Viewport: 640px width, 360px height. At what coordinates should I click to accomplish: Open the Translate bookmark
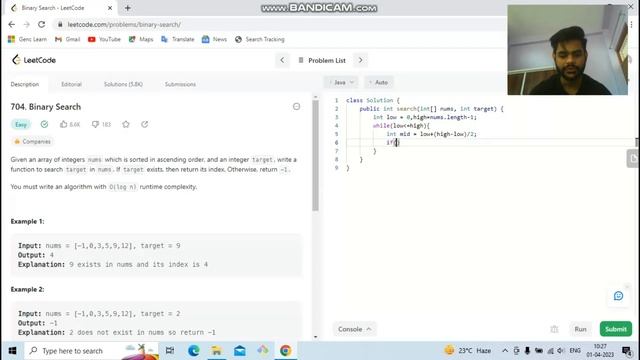coord(178,39)
